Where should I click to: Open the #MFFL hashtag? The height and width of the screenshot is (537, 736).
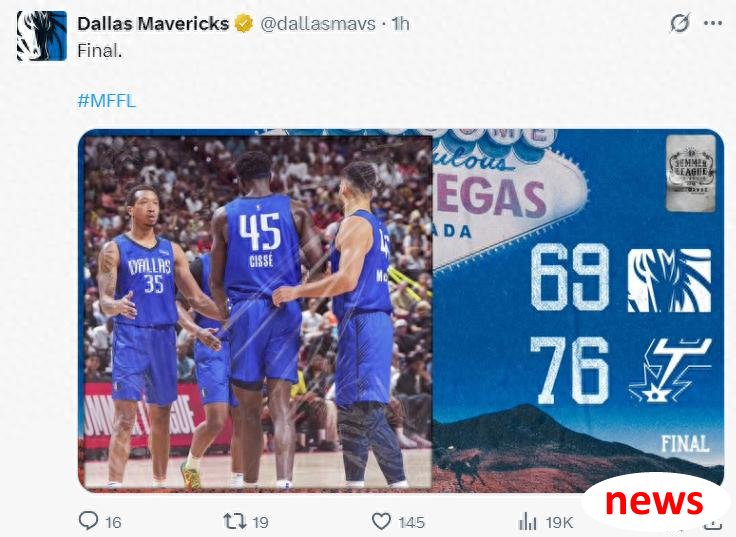pos(107,100)
